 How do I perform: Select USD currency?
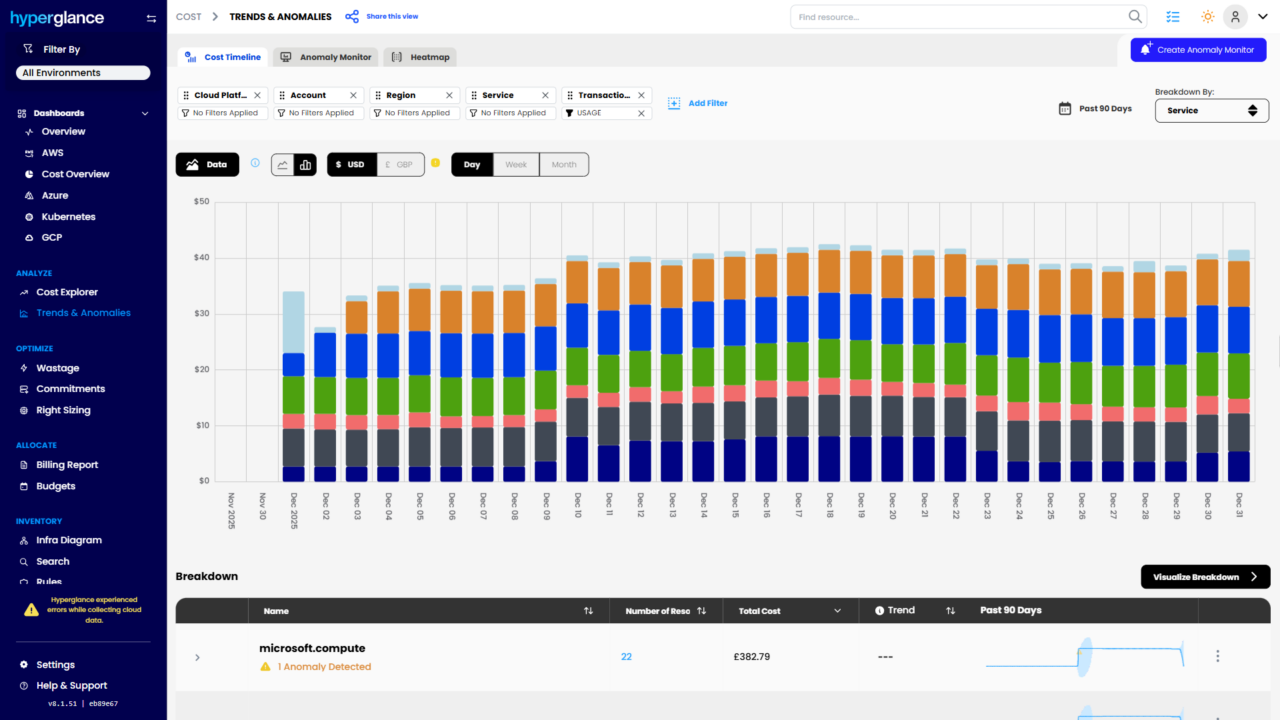(351, 165)
